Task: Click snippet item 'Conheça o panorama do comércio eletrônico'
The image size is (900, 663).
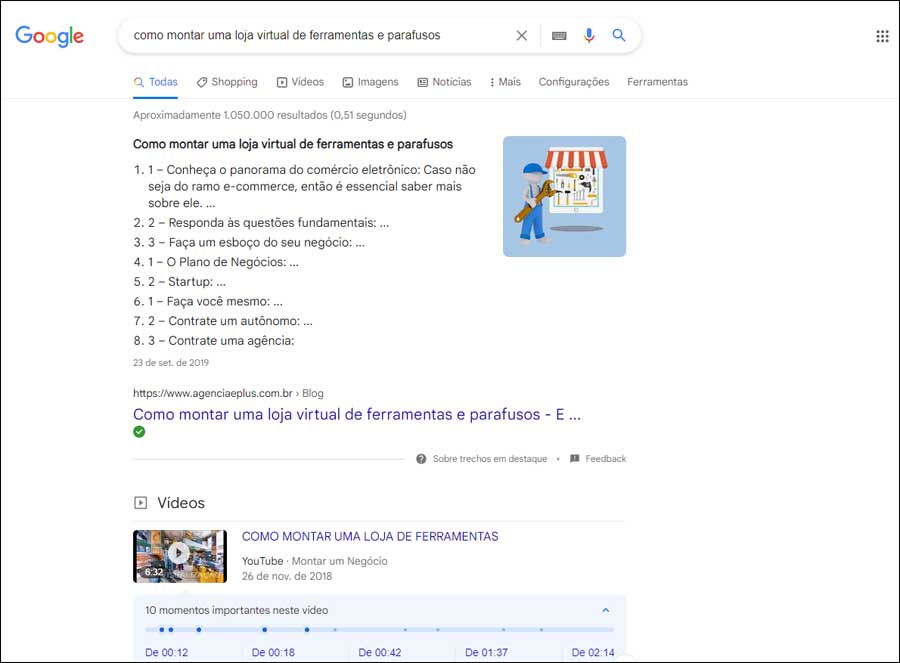Action: [312, 186]
